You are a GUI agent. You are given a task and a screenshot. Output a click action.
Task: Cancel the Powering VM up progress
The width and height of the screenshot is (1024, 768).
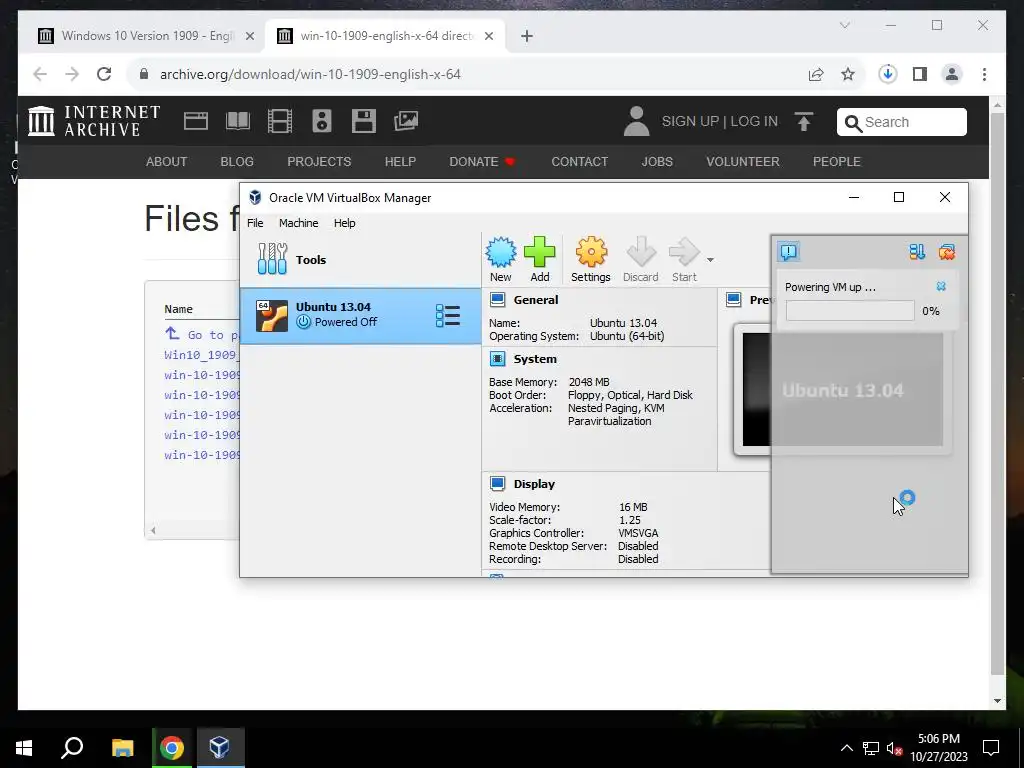click(941, 286)
